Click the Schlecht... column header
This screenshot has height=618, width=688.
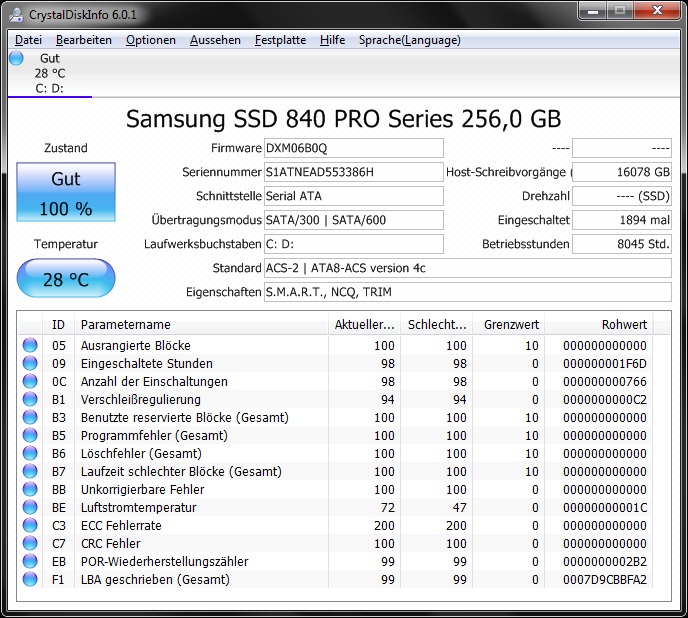pos(437,324)
